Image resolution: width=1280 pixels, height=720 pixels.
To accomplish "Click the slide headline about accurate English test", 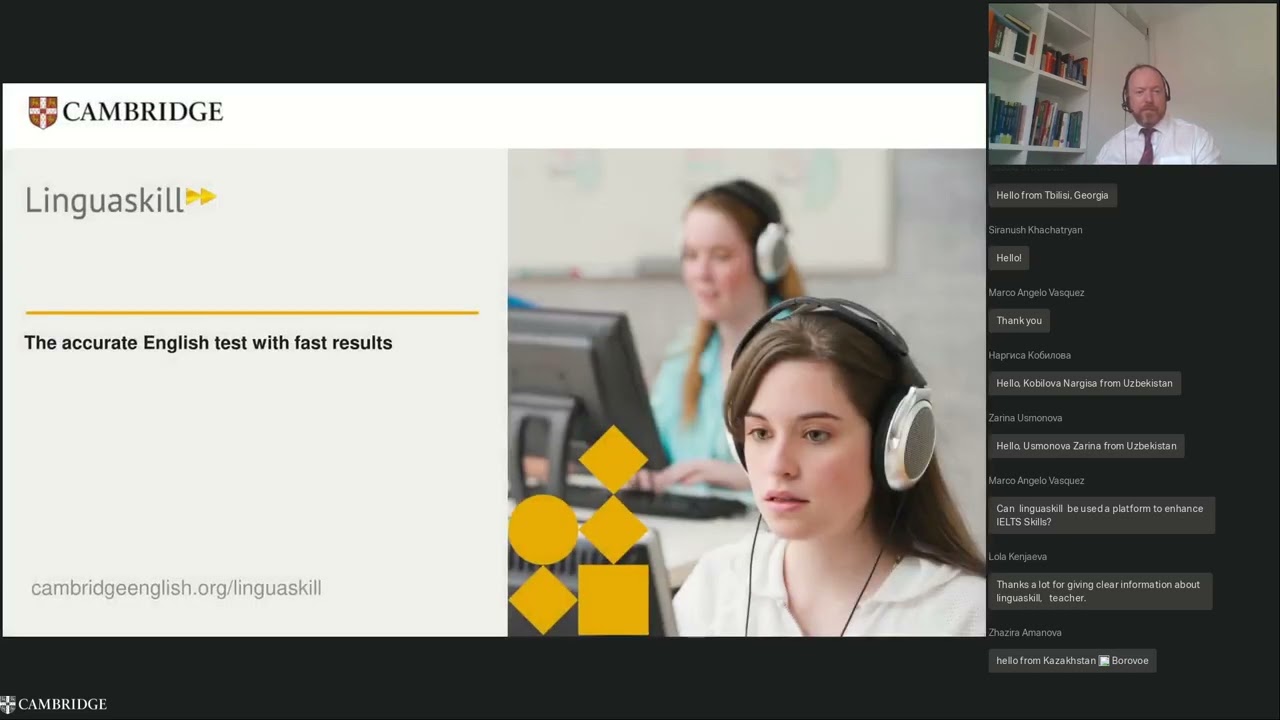I will point(208,343).
